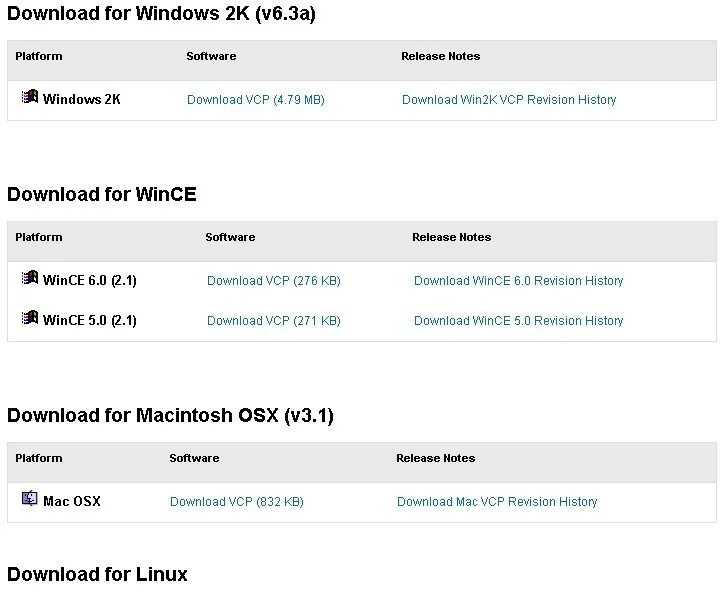Viewport: 723px width, 595px height.
Task: Open WinCE 6.0 Revision History
Action: click(518, 281)
